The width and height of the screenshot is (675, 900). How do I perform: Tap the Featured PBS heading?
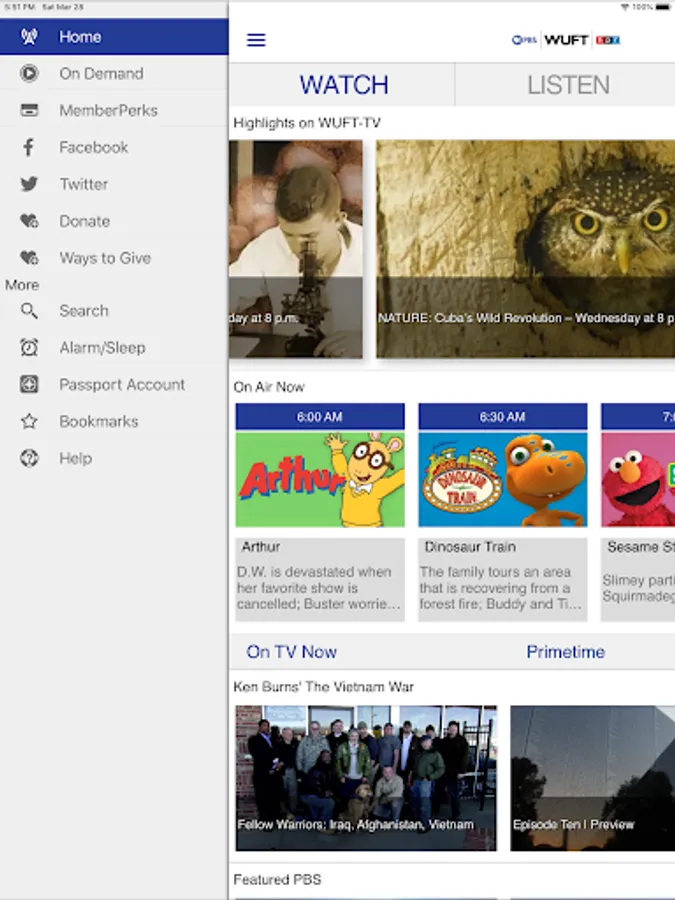277,879
